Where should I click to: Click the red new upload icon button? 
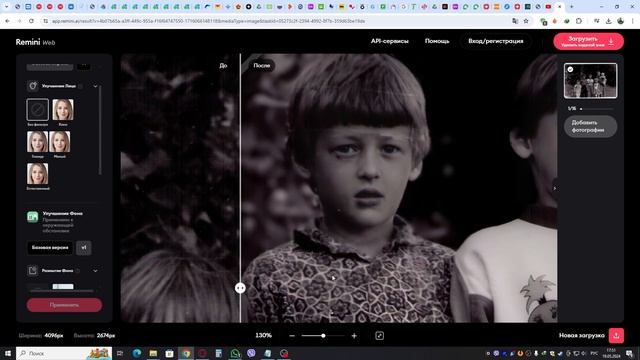tap(616, 336)
